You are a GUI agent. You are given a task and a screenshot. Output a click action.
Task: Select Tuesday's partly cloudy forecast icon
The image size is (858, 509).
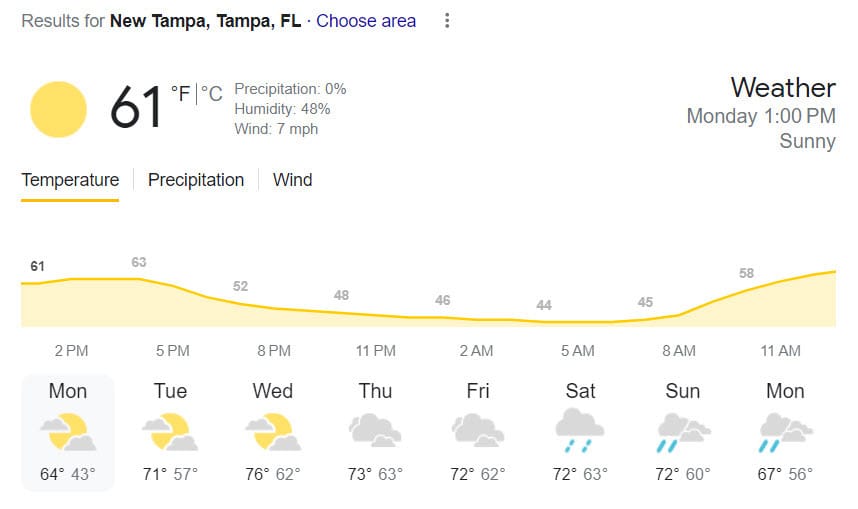pos(170,432)
